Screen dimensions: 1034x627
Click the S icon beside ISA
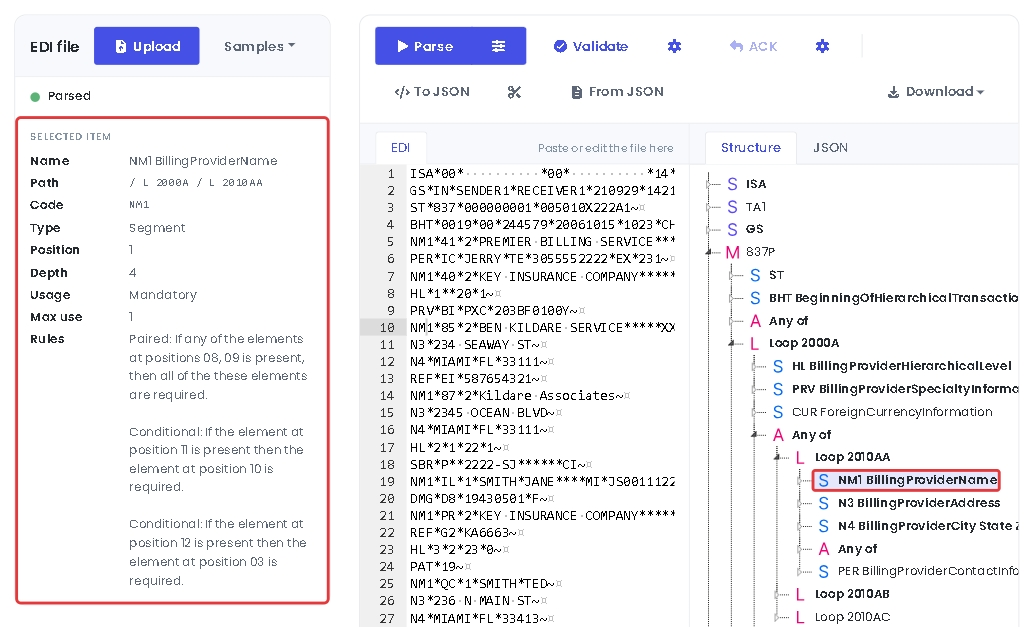coord(732,184)
